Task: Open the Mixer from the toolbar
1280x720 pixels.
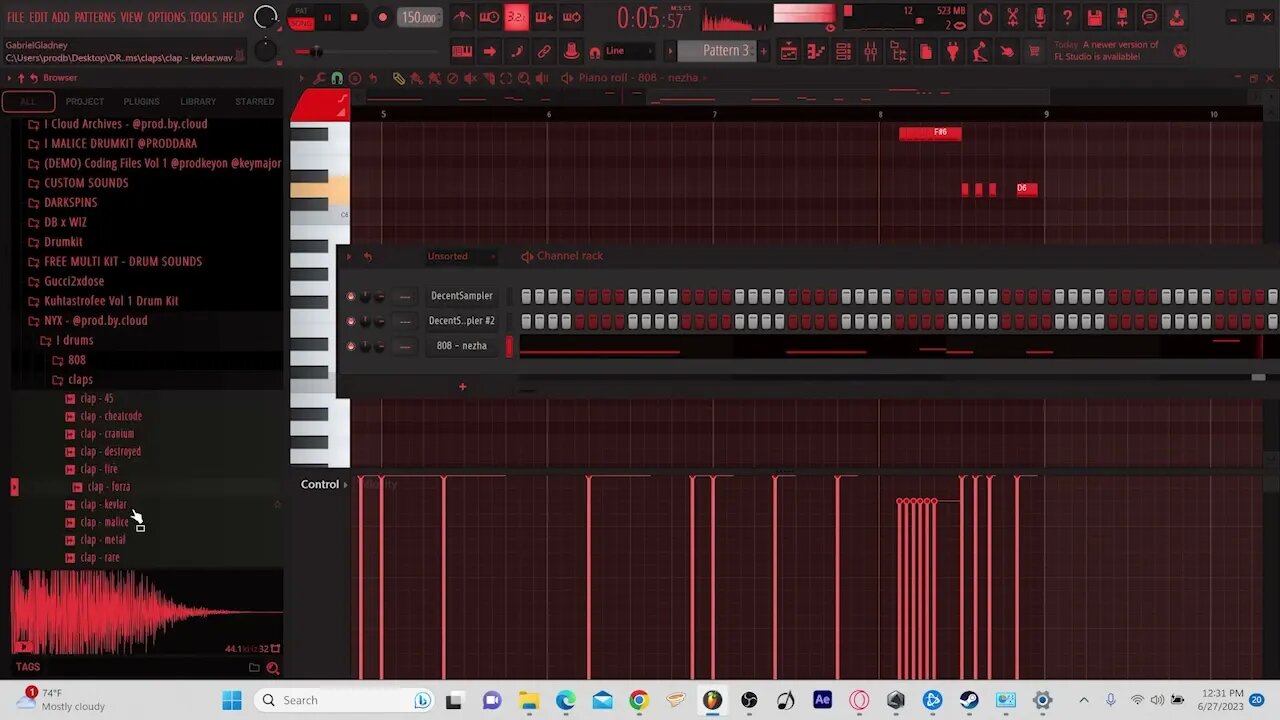Action: (x=871, y=51)
